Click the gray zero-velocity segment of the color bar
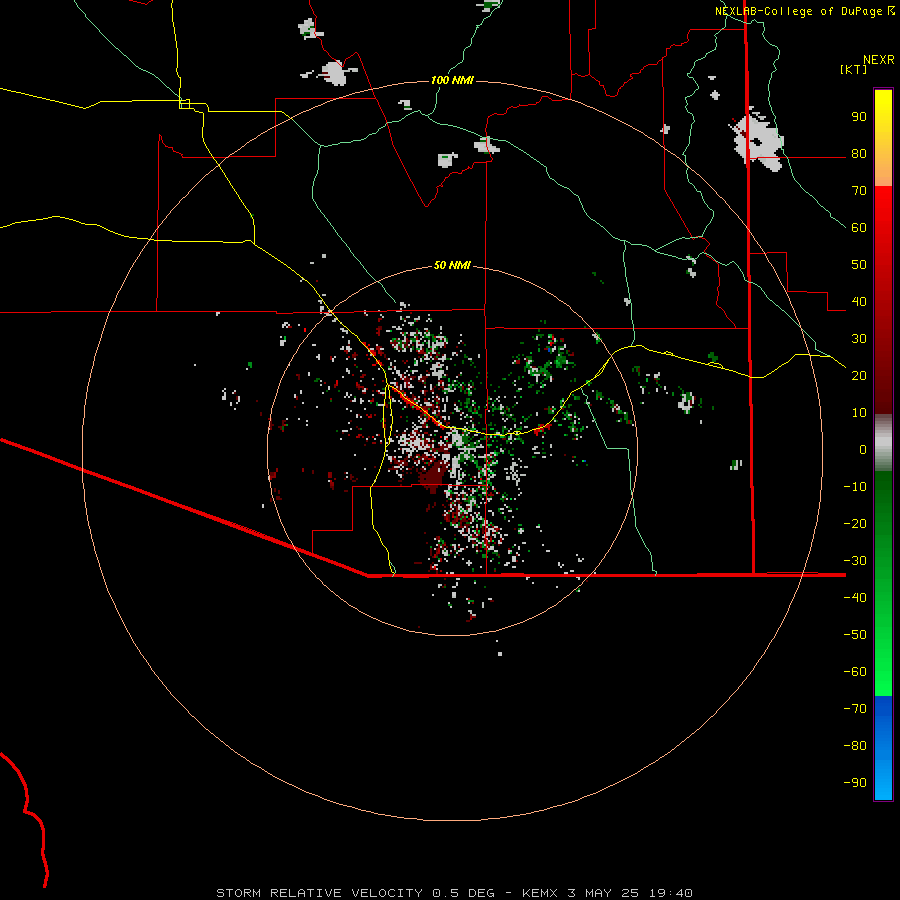The image size is (900, 900). click(x=883, y=443)
